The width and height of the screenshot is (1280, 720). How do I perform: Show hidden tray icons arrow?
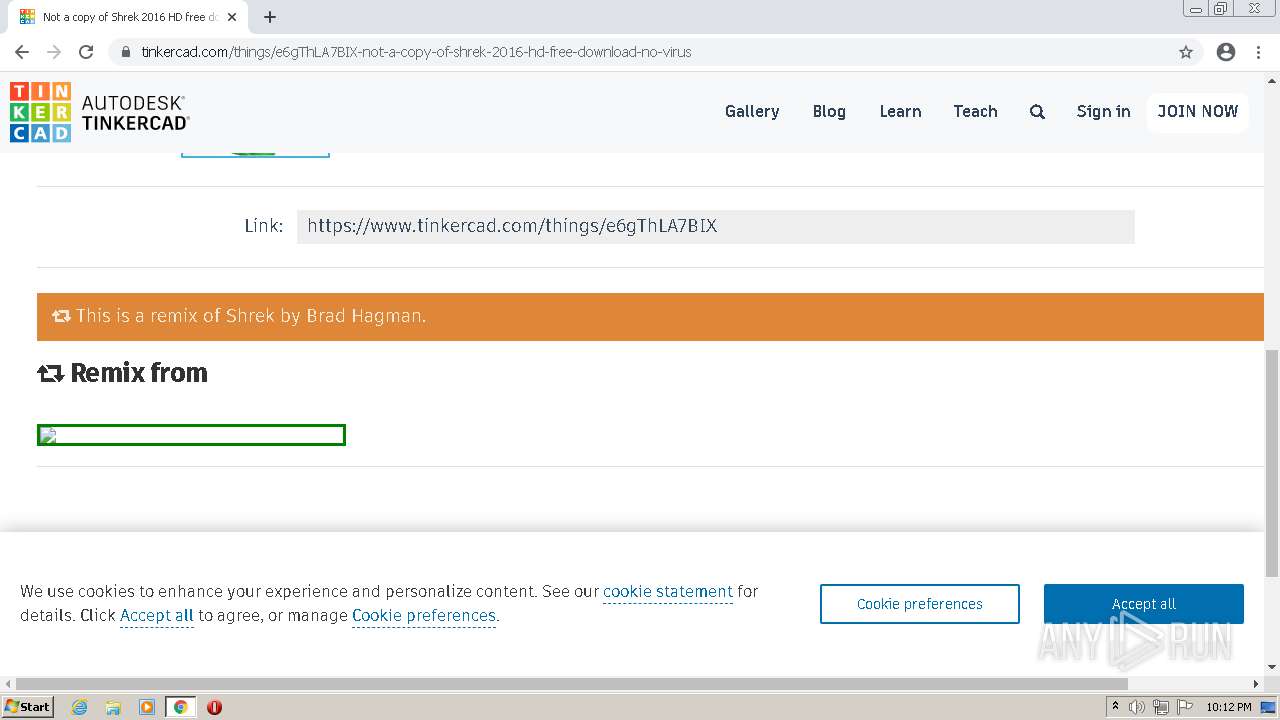1115,707
